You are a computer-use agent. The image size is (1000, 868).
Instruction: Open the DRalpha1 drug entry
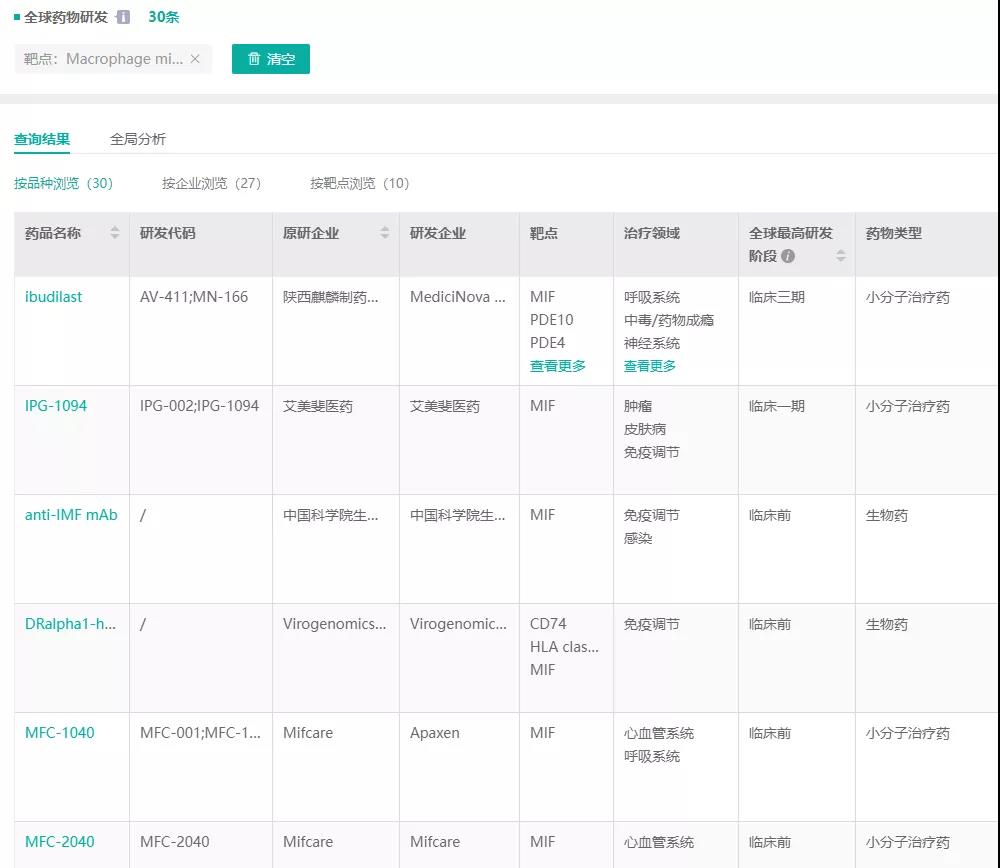click(70, 624)
